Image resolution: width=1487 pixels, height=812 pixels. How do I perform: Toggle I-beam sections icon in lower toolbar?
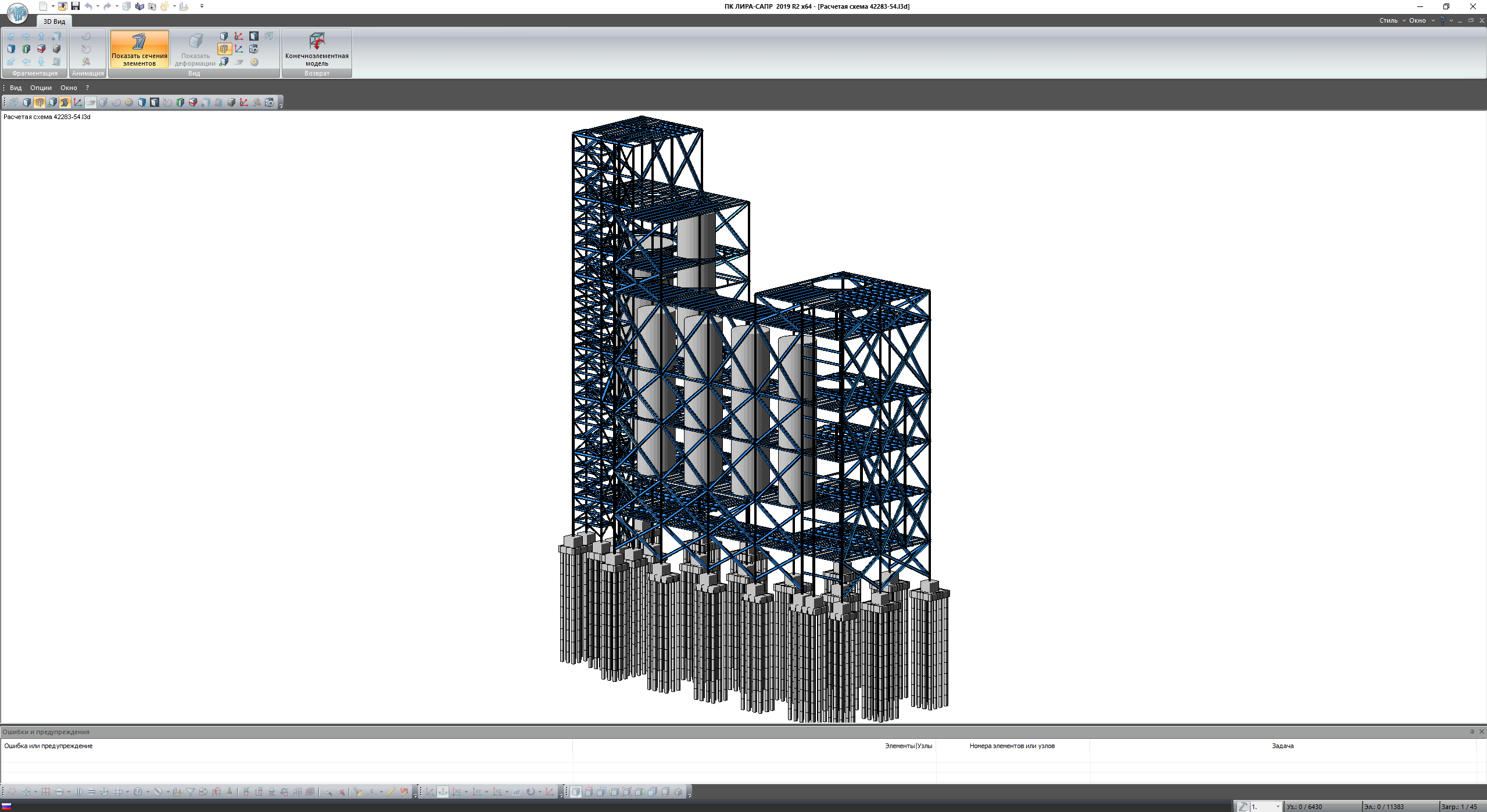65,103
